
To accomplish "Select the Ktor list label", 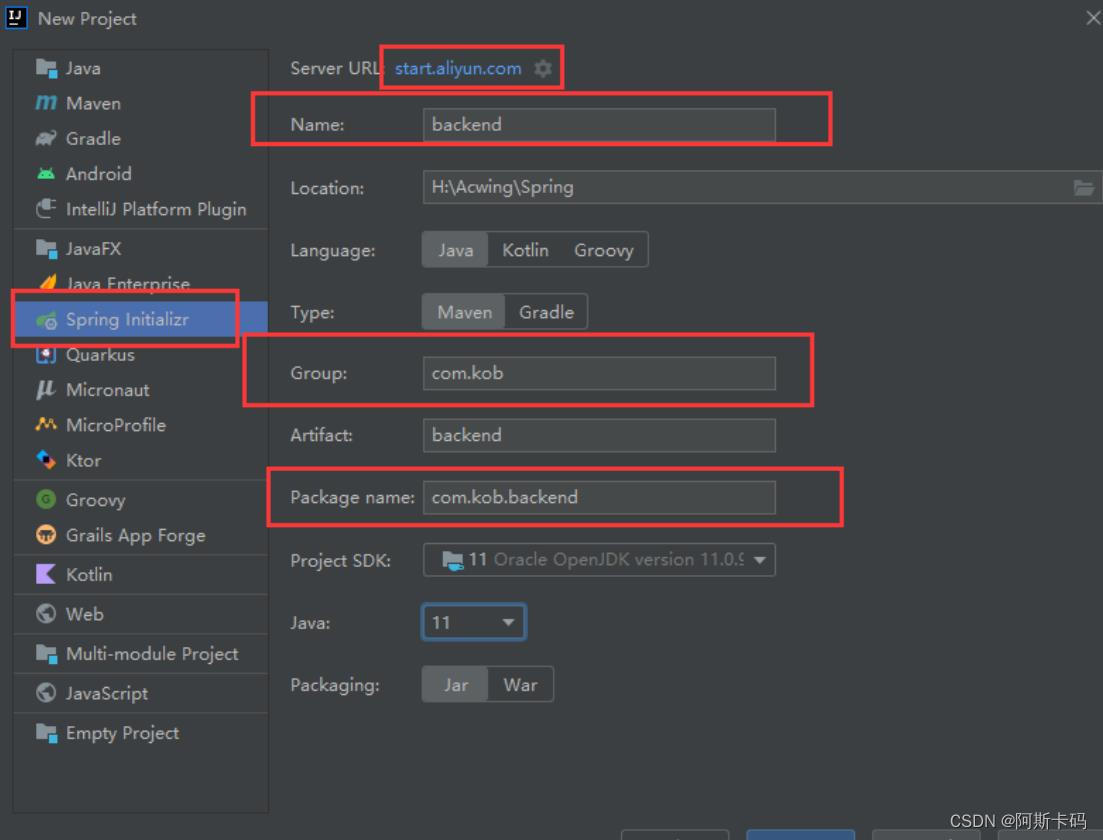I will tap(84, 460).
